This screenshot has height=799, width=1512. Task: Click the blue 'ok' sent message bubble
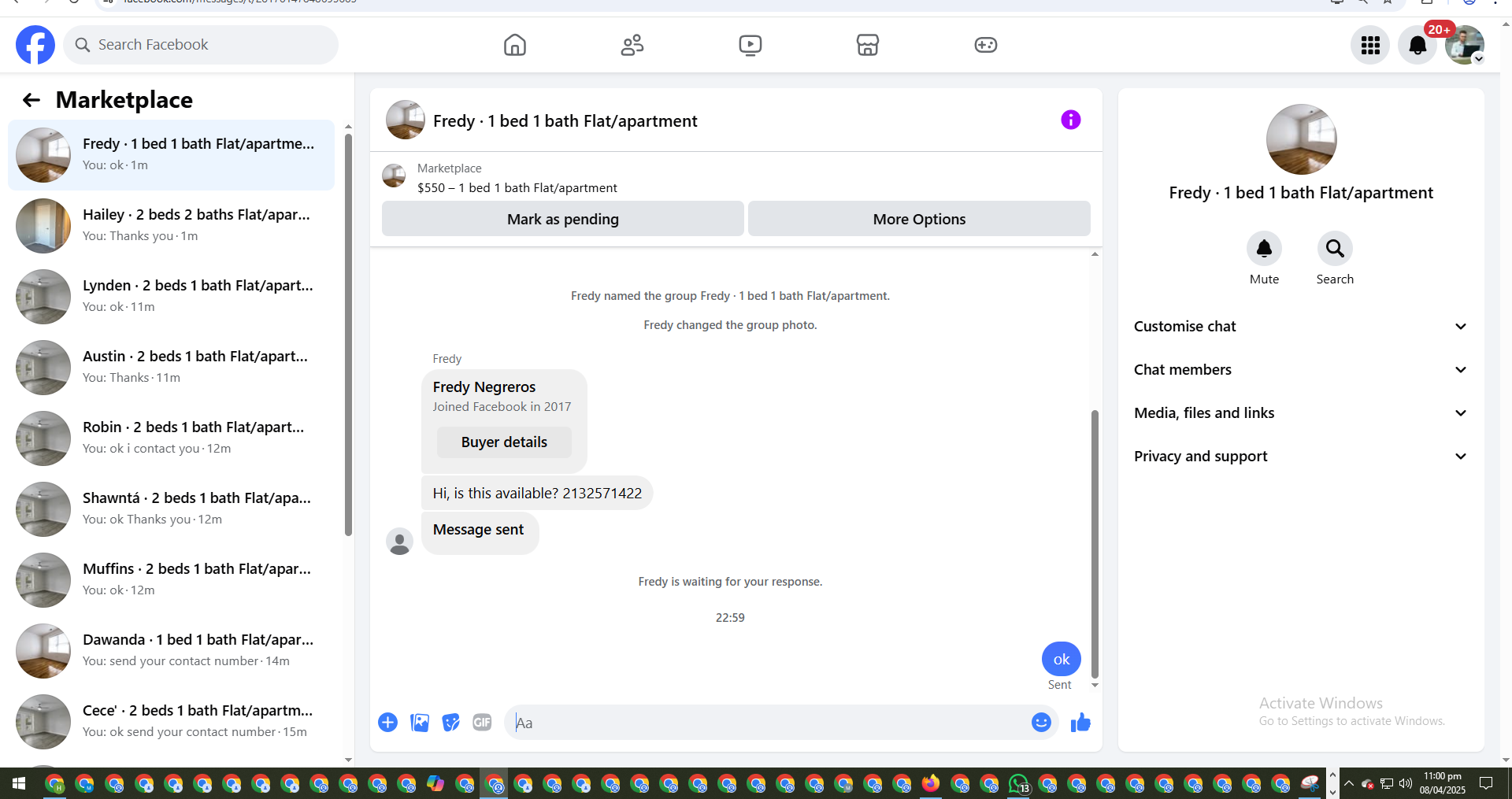[x=1061, y=659]
